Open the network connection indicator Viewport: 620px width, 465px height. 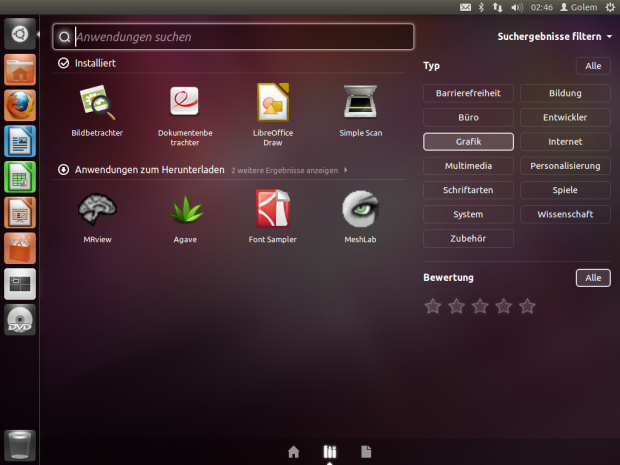pyautogui.click(x=497, y=7)
